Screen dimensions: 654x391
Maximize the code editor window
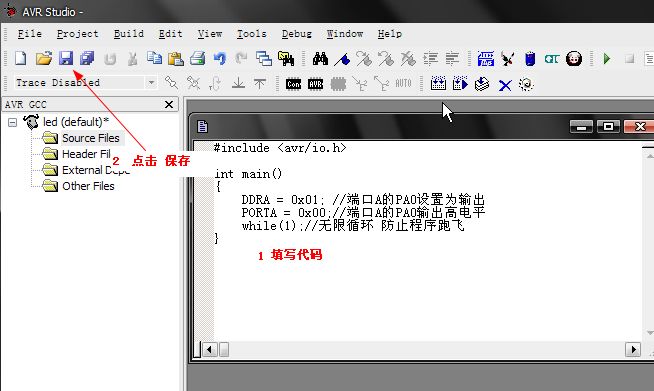pos(608,126)
